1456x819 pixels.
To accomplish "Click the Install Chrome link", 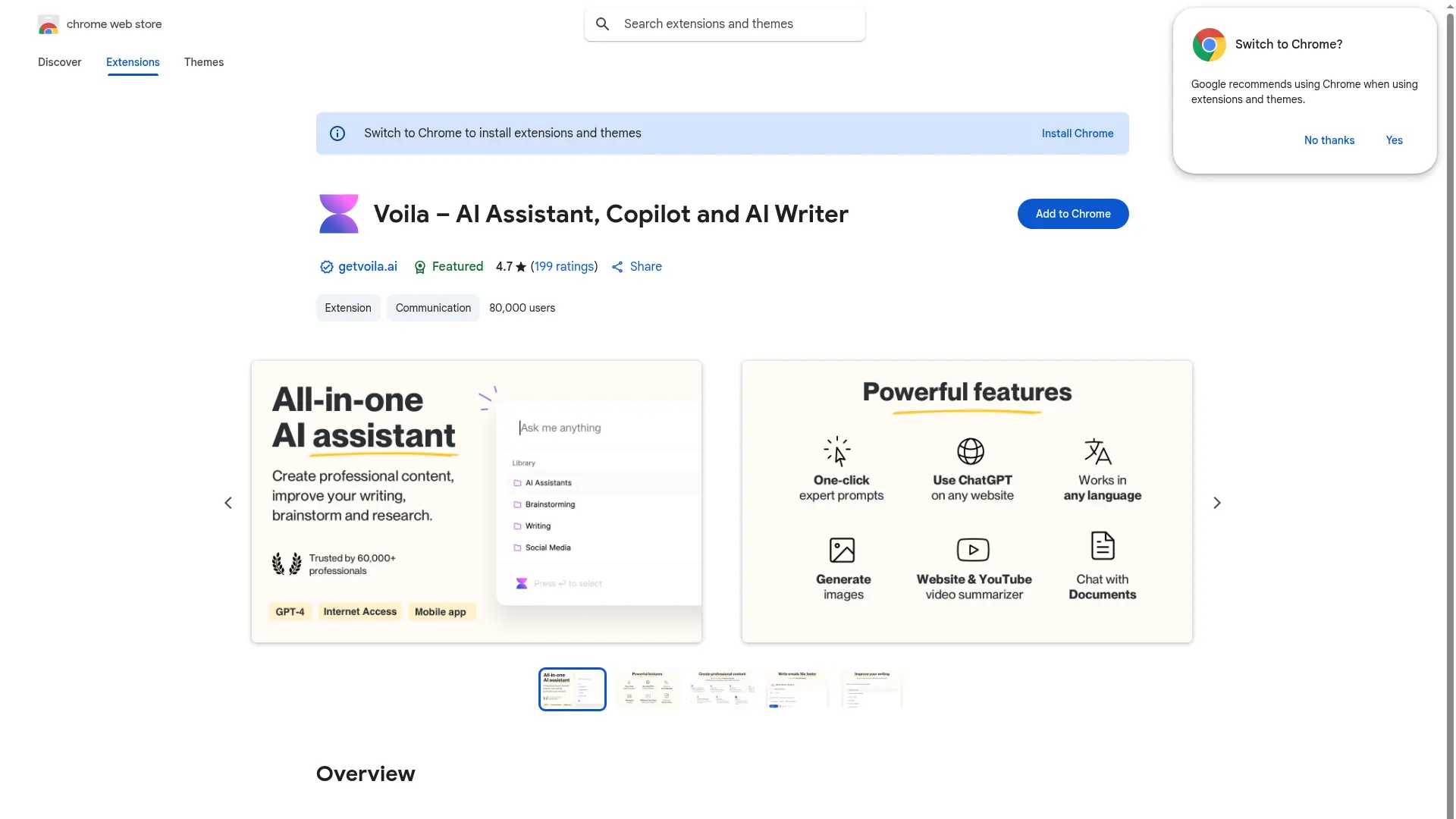I will (x=1077, y=133).
